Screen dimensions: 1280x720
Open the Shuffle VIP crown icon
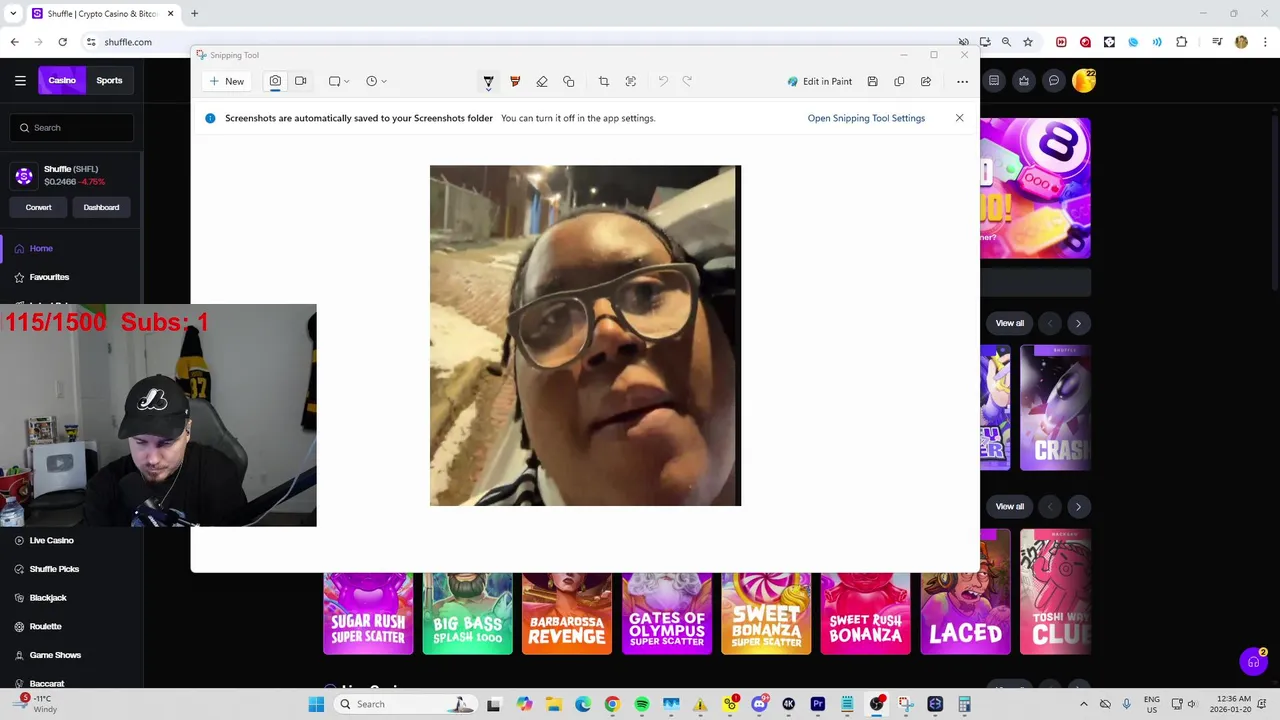(x=1024, y=81)
